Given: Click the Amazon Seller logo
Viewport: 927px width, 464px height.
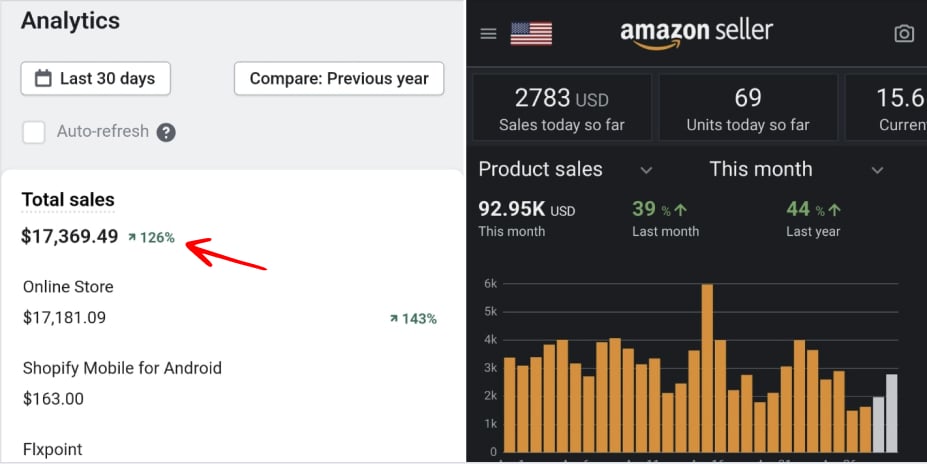Looking at the screenshot, I should click(696, 32).
